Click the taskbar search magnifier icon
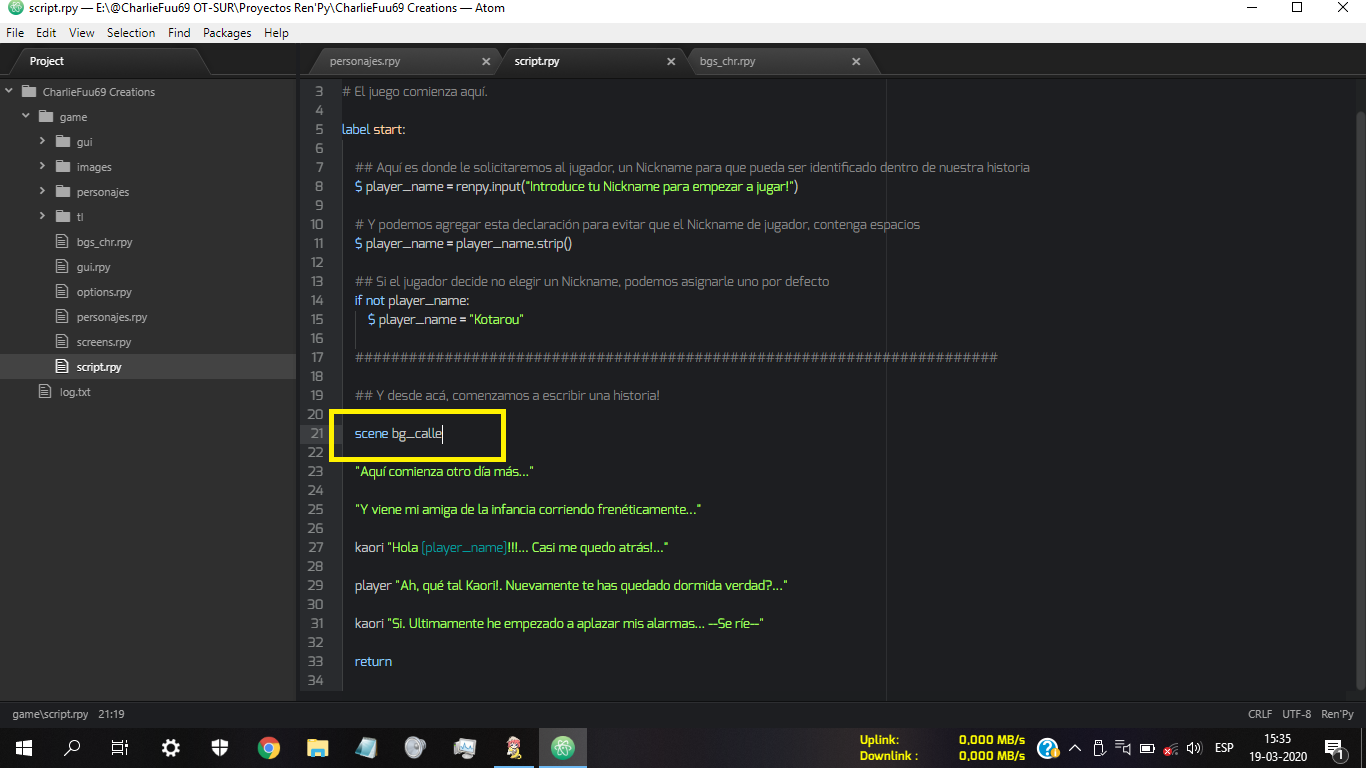1366x768 pixels. 72,748
